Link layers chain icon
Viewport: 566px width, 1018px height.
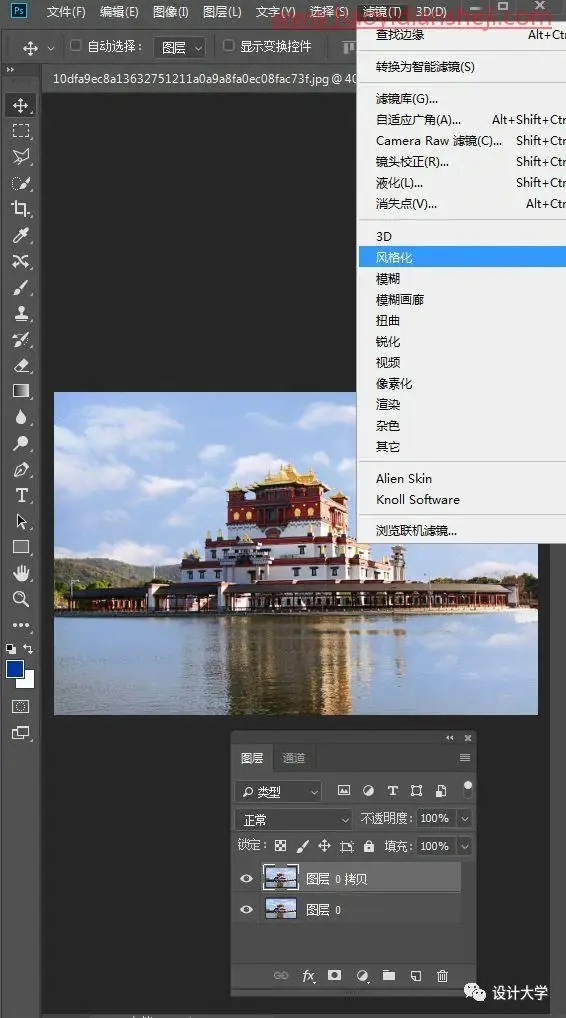click(280, 975)
